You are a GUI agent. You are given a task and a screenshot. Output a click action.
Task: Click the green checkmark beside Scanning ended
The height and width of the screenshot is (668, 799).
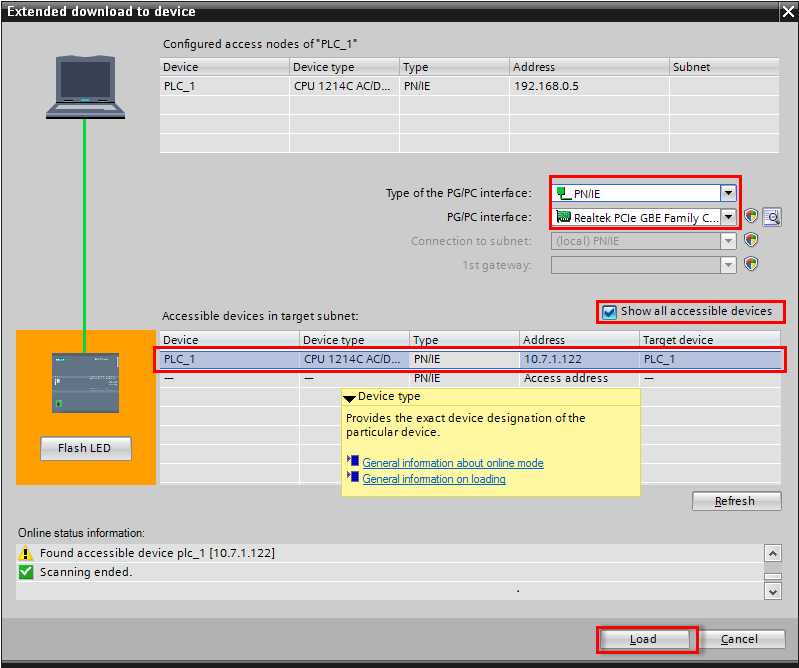[27, 572]
